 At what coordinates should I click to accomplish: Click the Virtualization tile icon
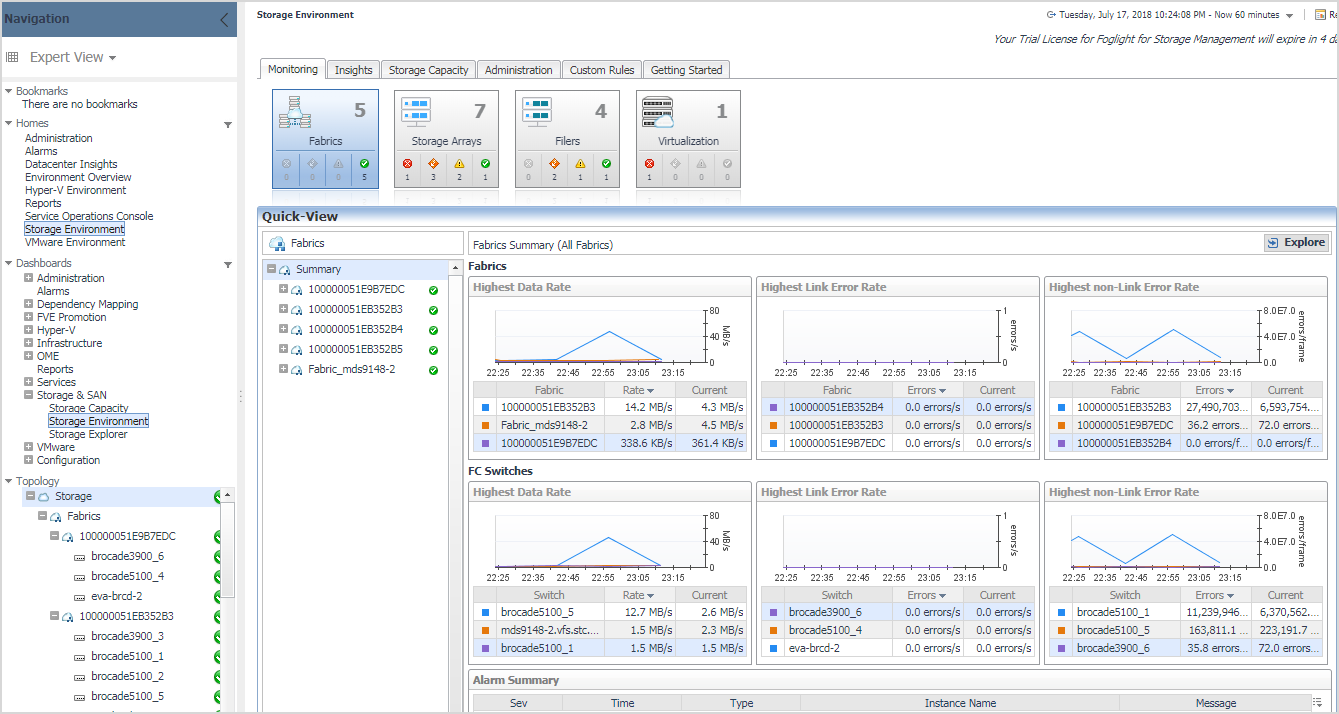(658, 111)
